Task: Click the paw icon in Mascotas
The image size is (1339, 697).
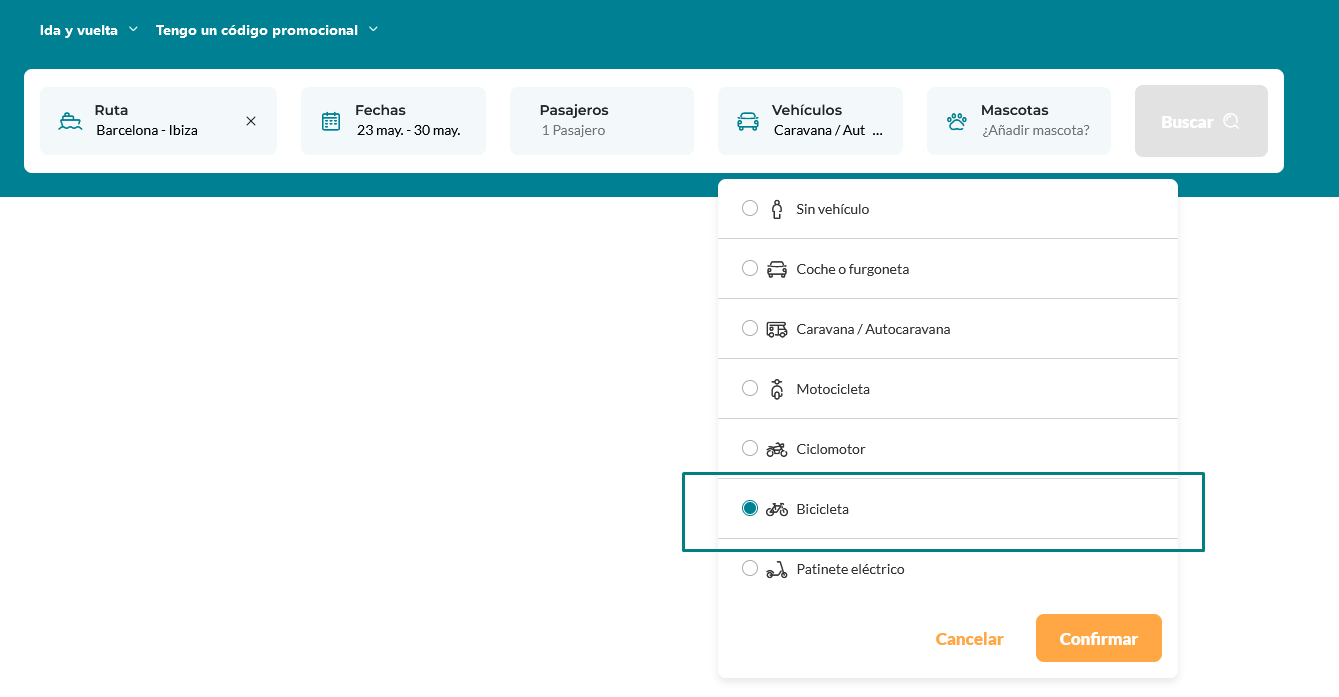Action: coord(957,121)
